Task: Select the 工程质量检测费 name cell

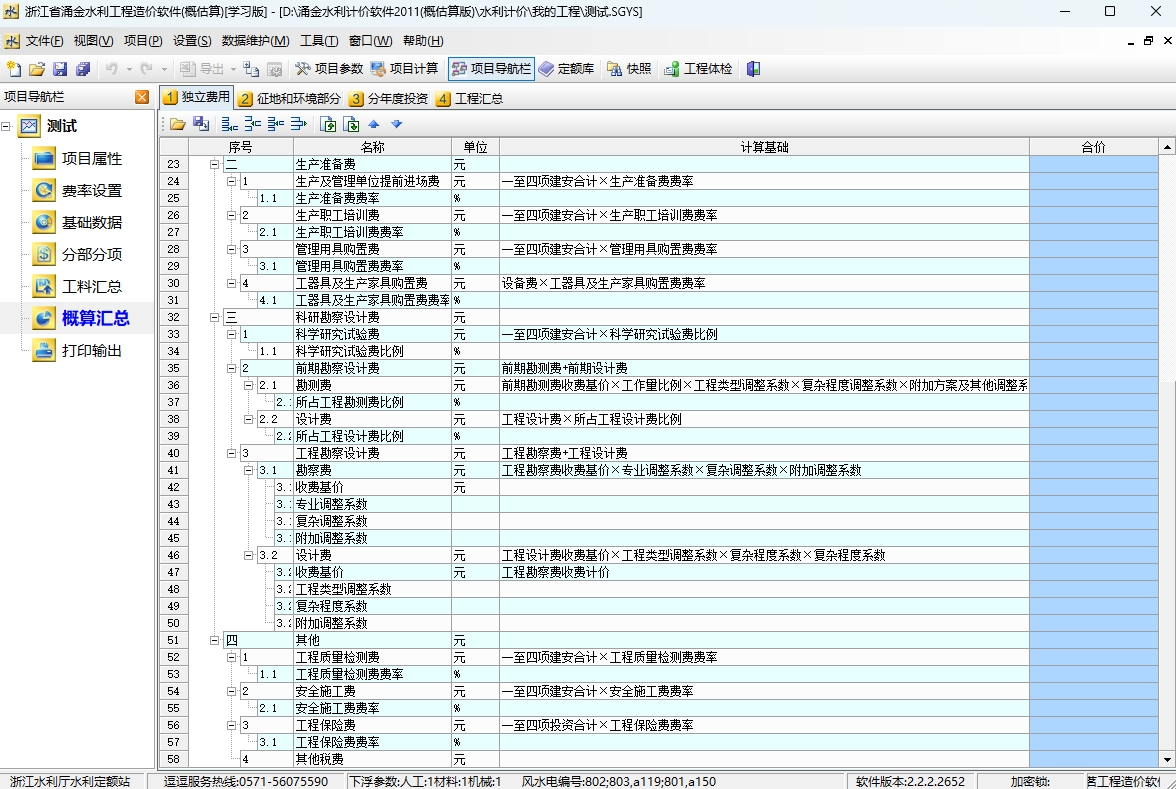Action: point(373,657)
